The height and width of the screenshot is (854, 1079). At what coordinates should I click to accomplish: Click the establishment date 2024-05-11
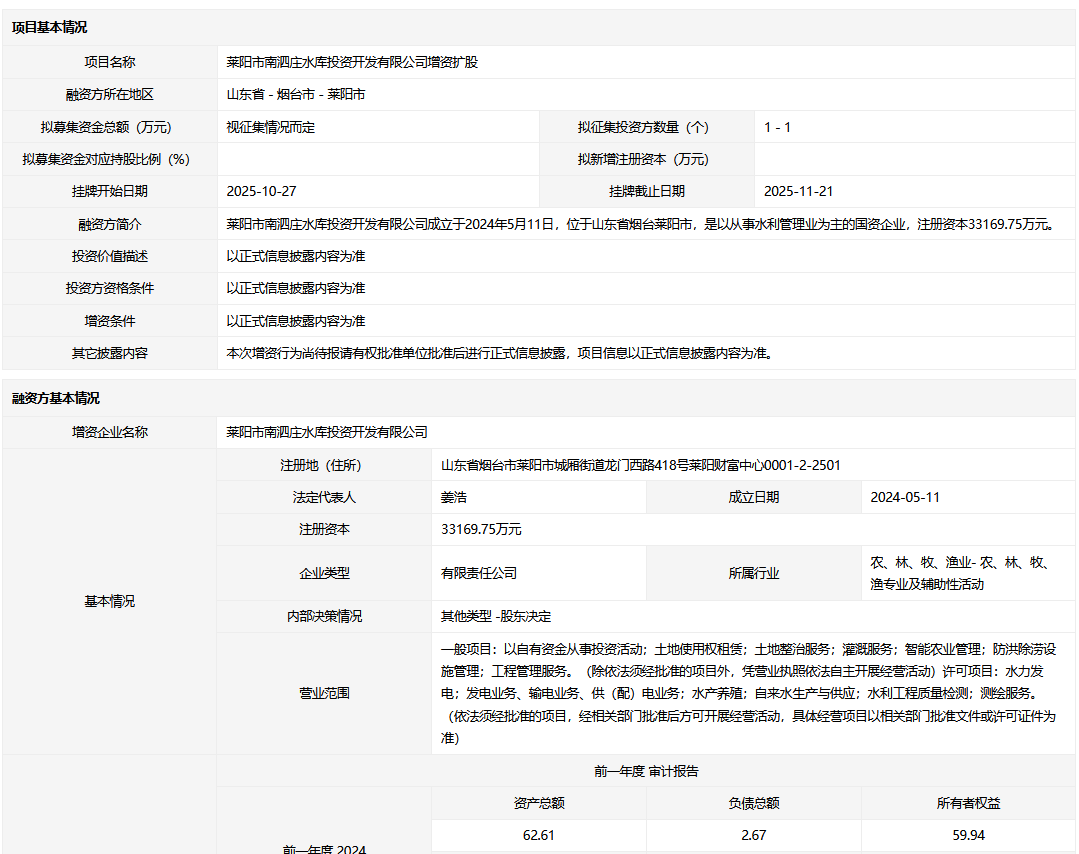coord(905,497)
